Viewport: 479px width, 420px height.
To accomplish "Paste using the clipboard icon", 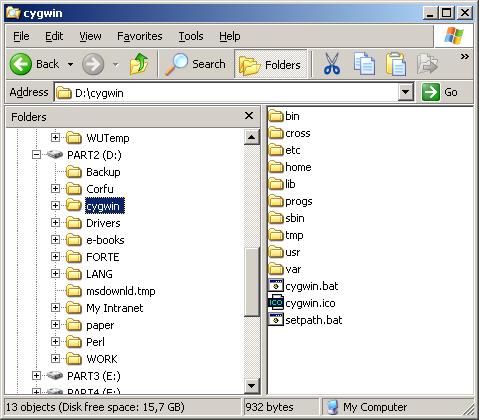I will click(x=396, y=64).
